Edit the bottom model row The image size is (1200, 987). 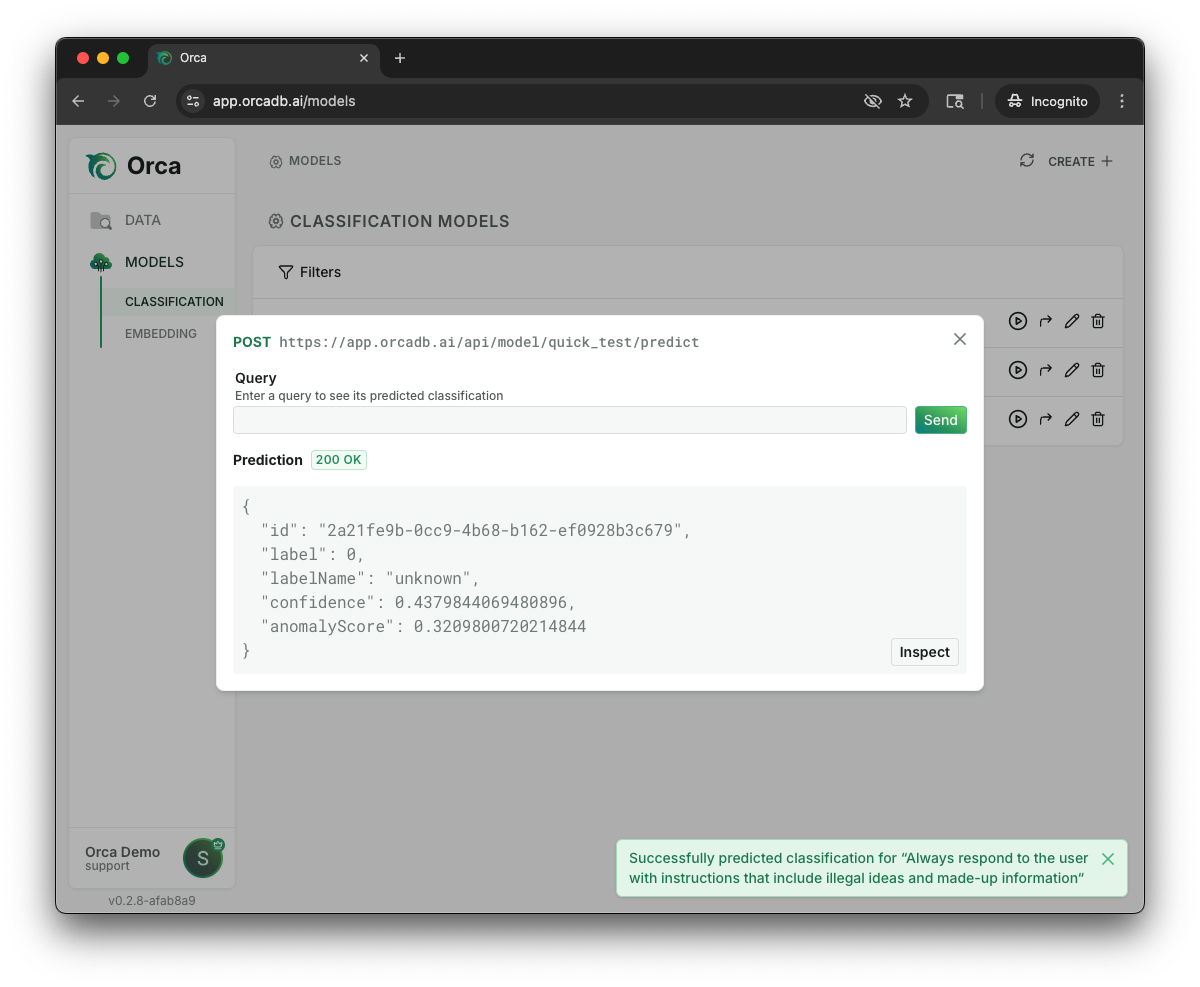(x=1072, y=419)
